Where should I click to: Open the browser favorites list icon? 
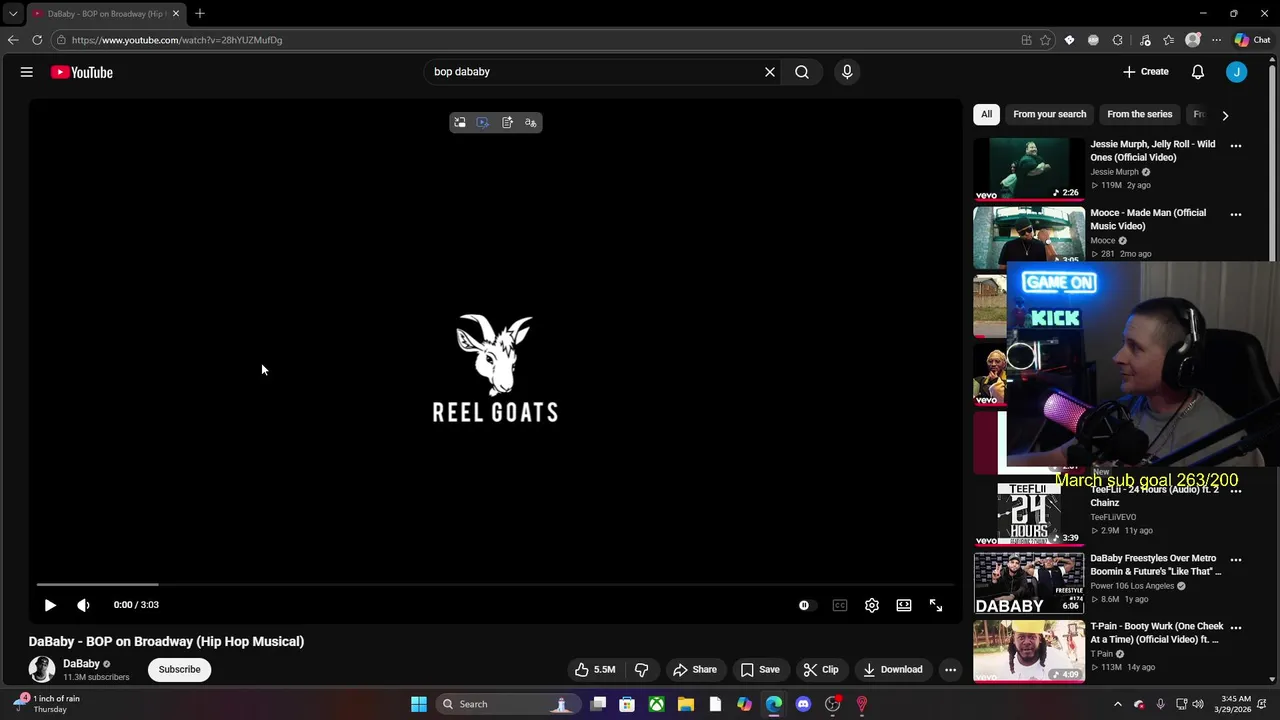[1168, 40]
